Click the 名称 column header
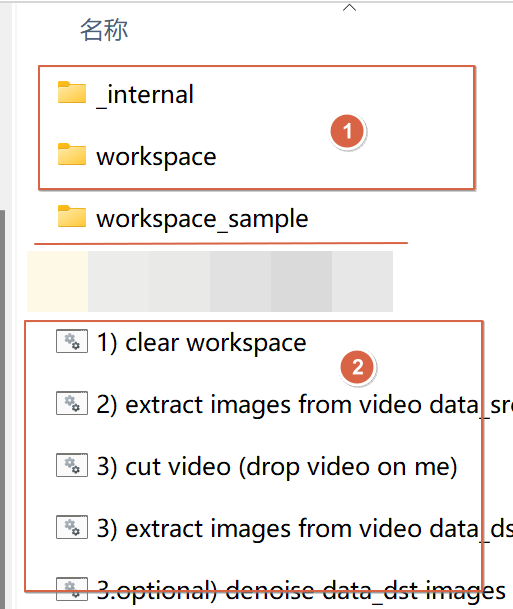Screen dimensions: 513x609 (104, 30)
